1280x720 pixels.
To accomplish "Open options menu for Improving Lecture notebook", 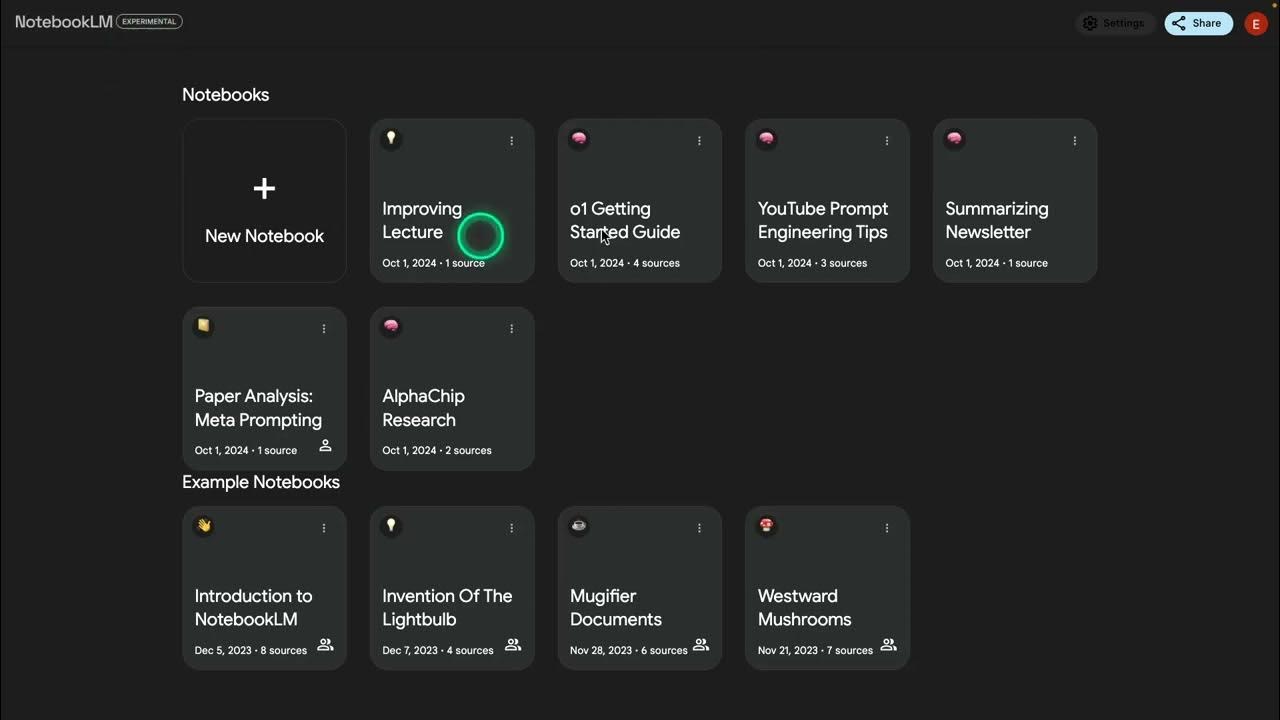I will (511, 141).
